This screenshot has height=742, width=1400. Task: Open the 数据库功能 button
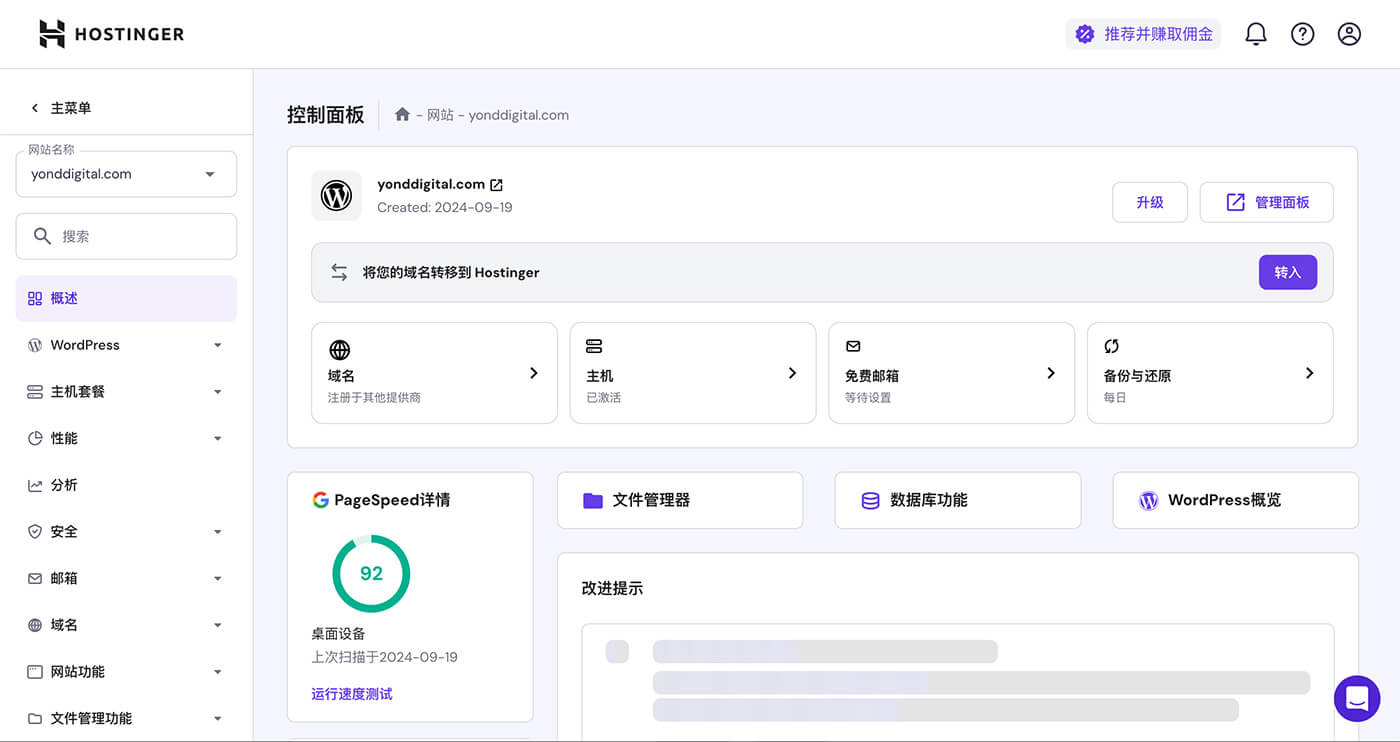click(958, 500)
